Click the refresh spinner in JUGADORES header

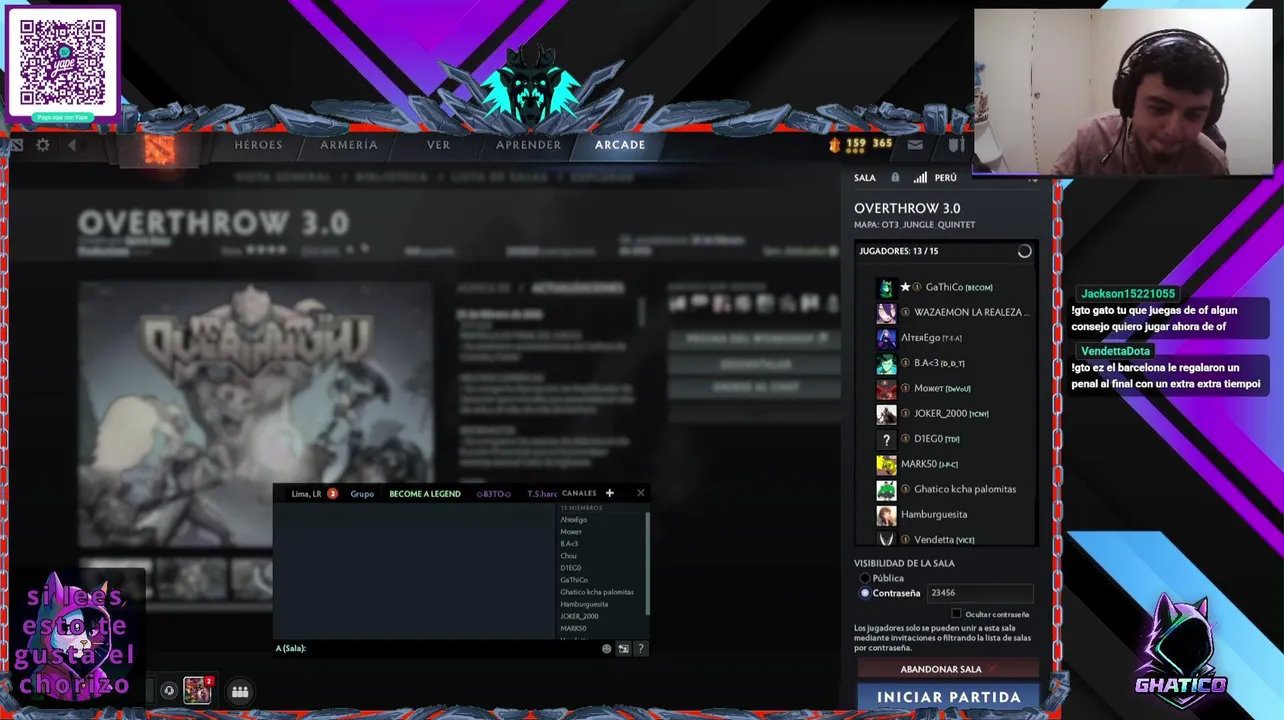coord(1024,252)
